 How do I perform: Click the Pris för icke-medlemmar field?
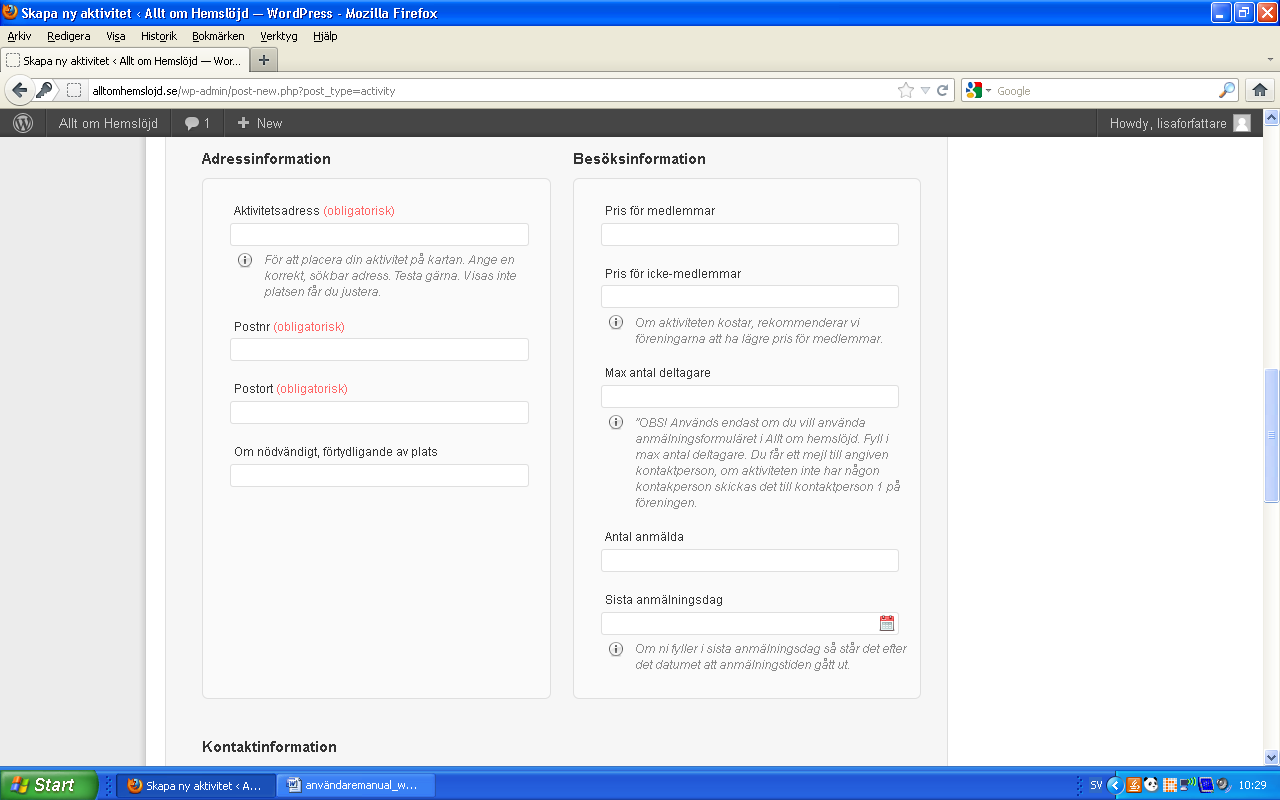pyautogui.click(x=750, y=296)
